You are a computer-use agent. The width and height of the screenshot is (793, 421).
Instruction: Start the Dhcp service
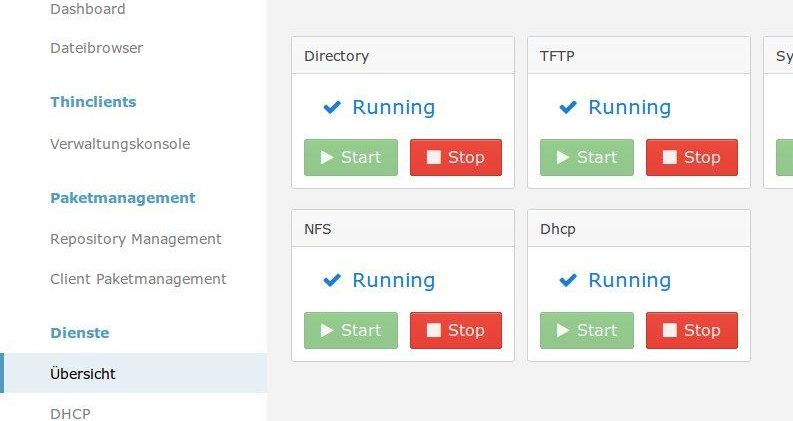click(x=587, y=330)
